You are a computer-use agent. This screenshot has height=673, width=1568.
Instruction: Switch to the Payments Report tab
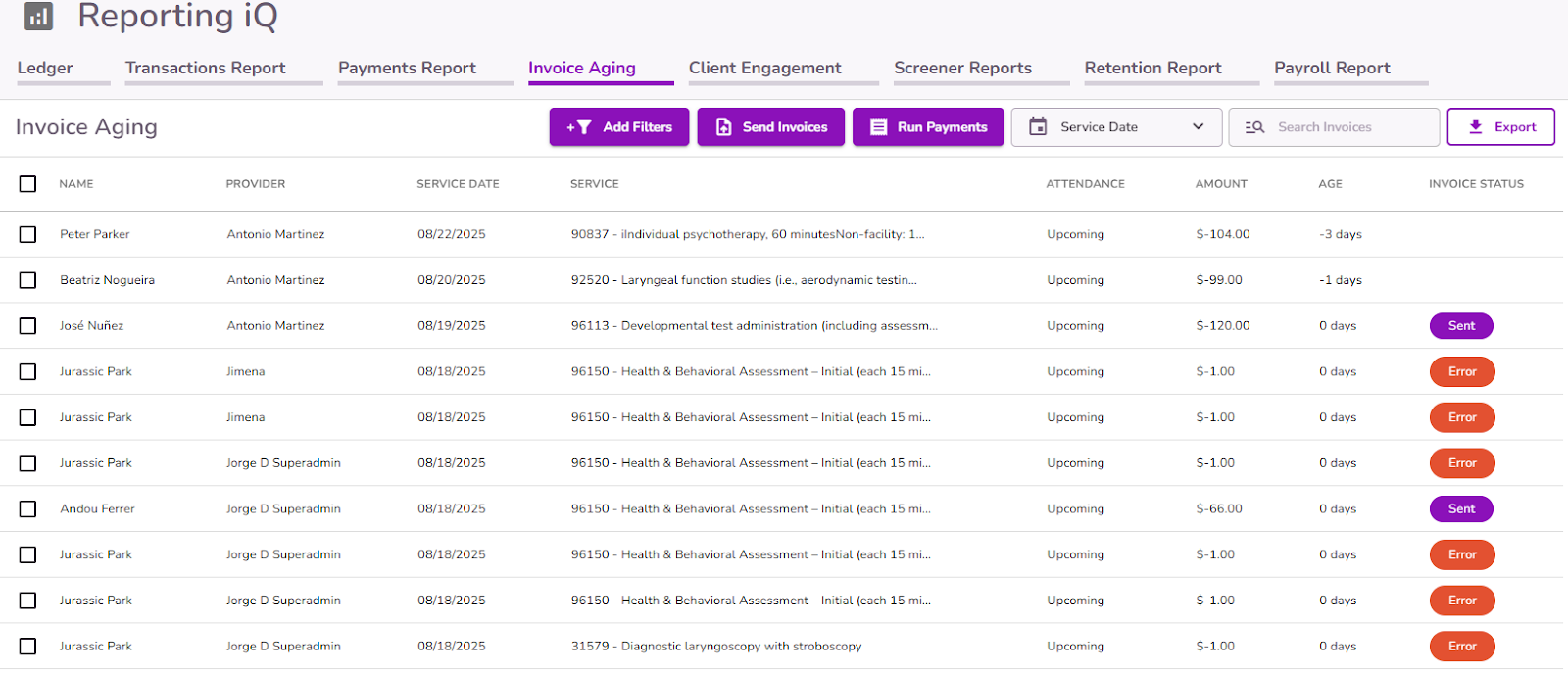point(407,68)
